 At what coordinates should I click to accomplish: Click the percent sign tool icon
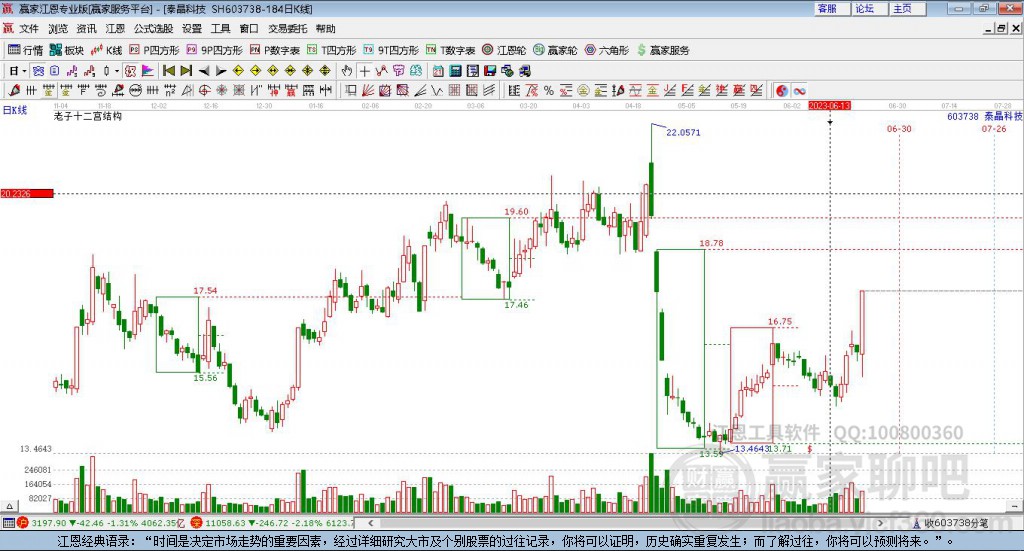549,91
